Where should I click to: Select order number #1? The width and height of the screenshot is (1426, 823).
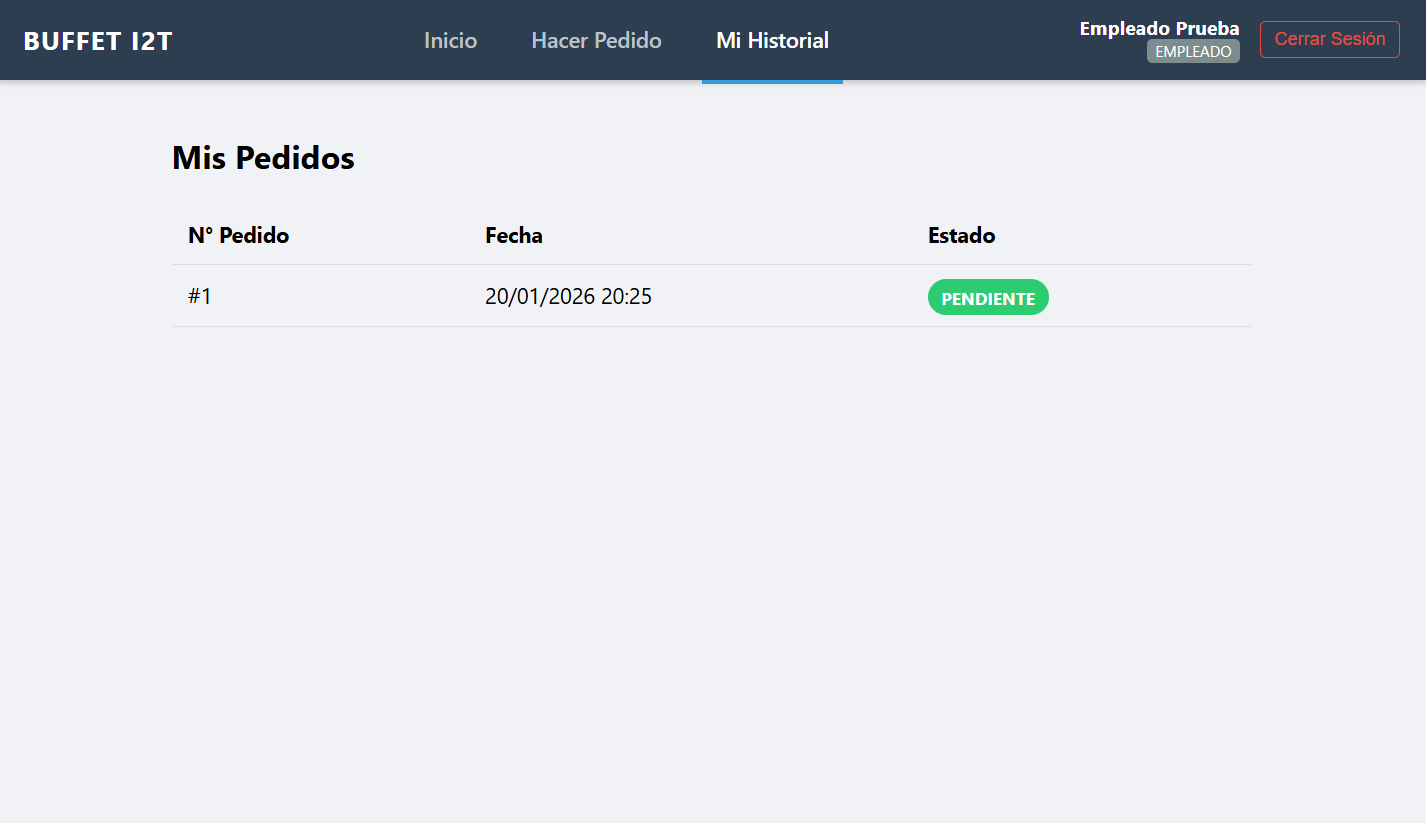(200, 297)
